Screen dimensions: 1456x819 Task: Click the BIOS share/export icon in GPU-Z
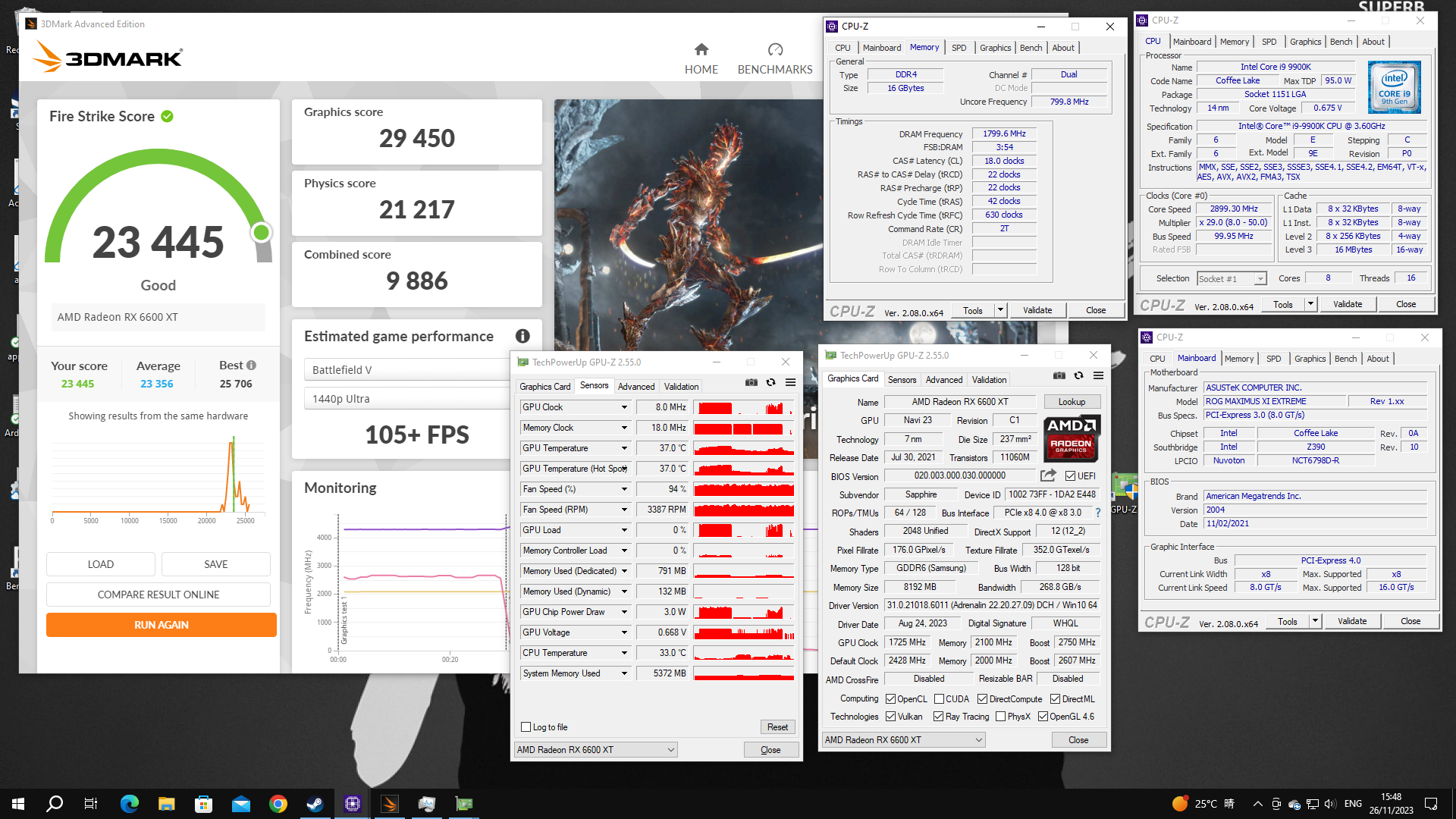click(1048, 475)
